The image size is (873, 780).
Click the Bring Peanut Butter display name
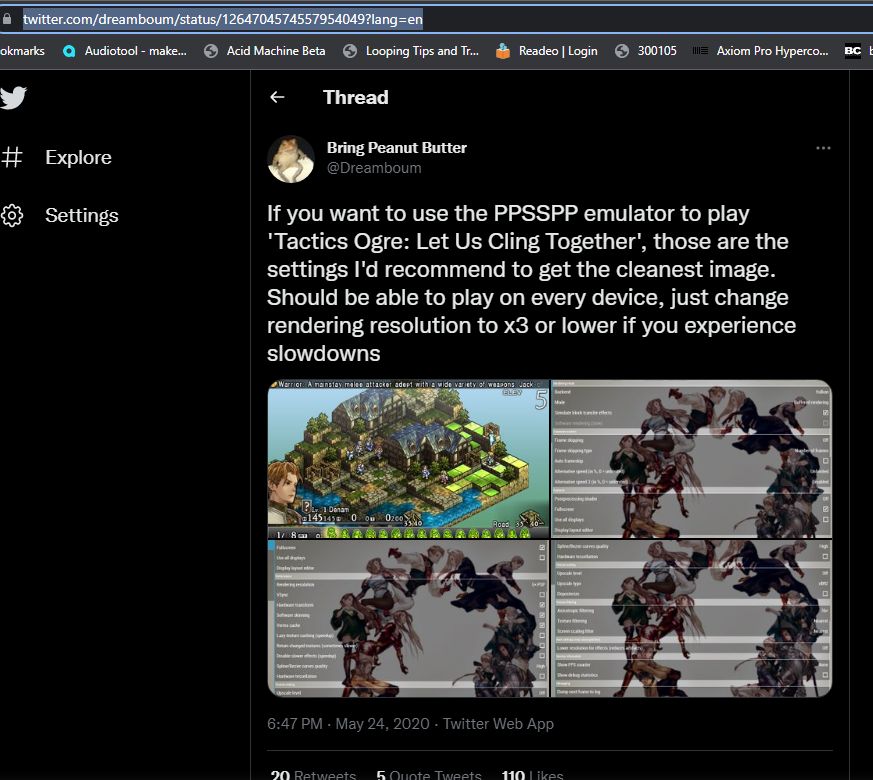[x=396, y=148]
